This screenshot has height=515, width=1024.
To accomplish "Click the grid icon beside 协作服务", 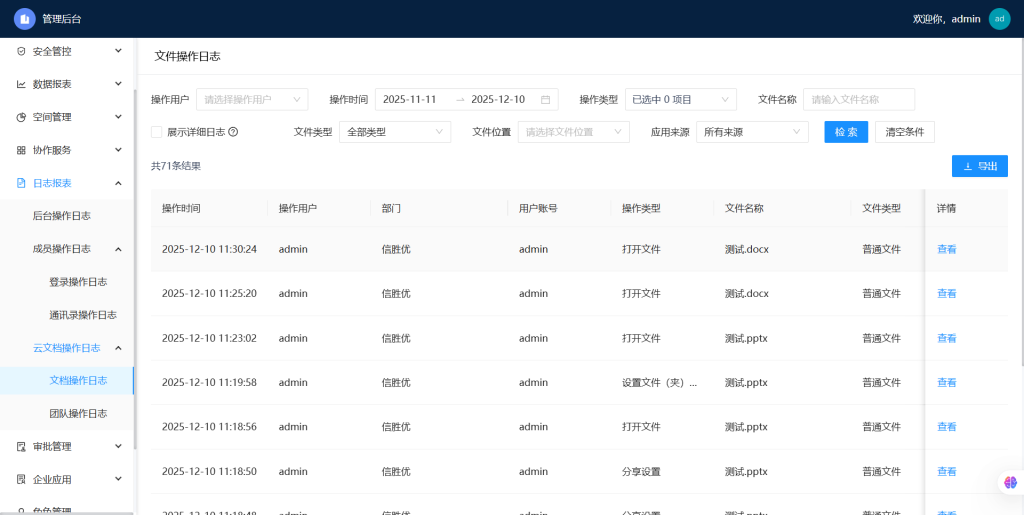I will click(21, 150).
